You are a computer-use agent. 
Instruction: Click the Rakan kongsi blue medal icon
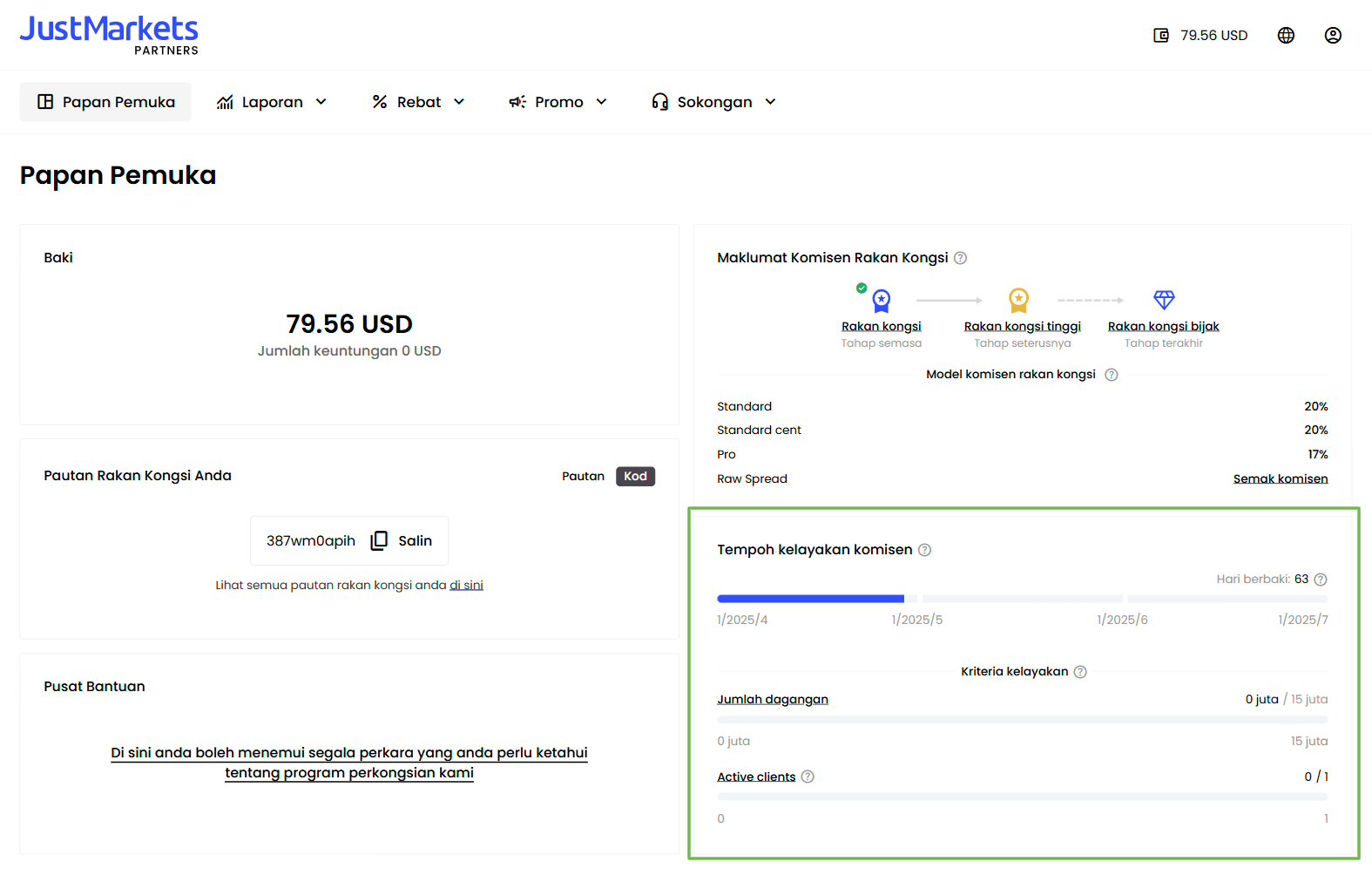pos(881,301)
